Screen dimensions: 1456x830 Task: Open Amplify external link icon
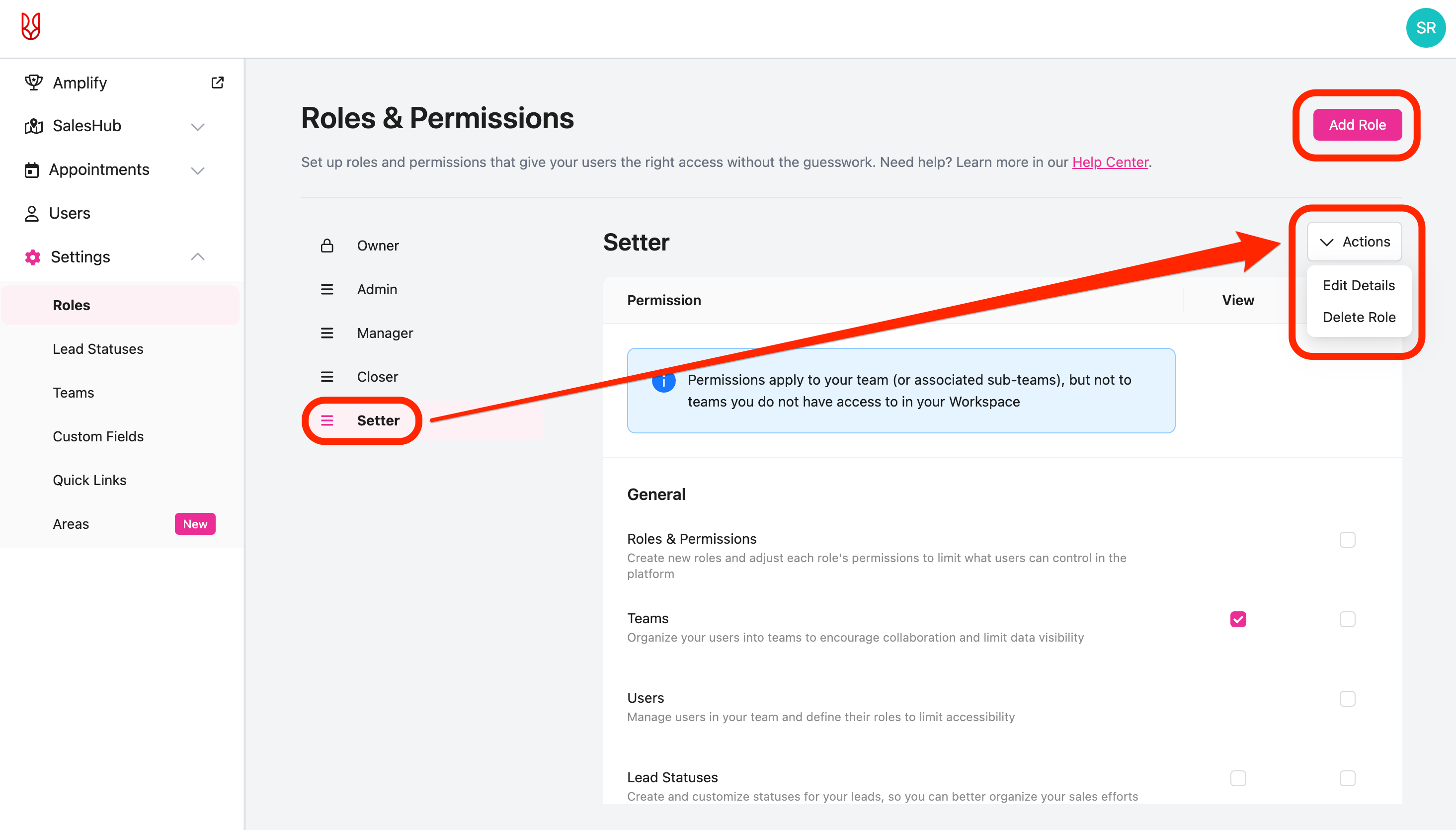[217, 83]
